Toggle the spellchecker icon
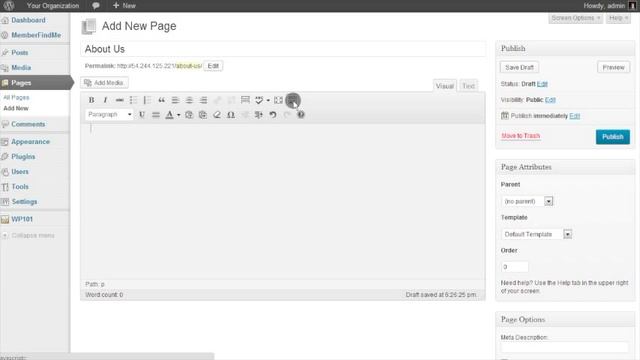 [x=259, y=100]
